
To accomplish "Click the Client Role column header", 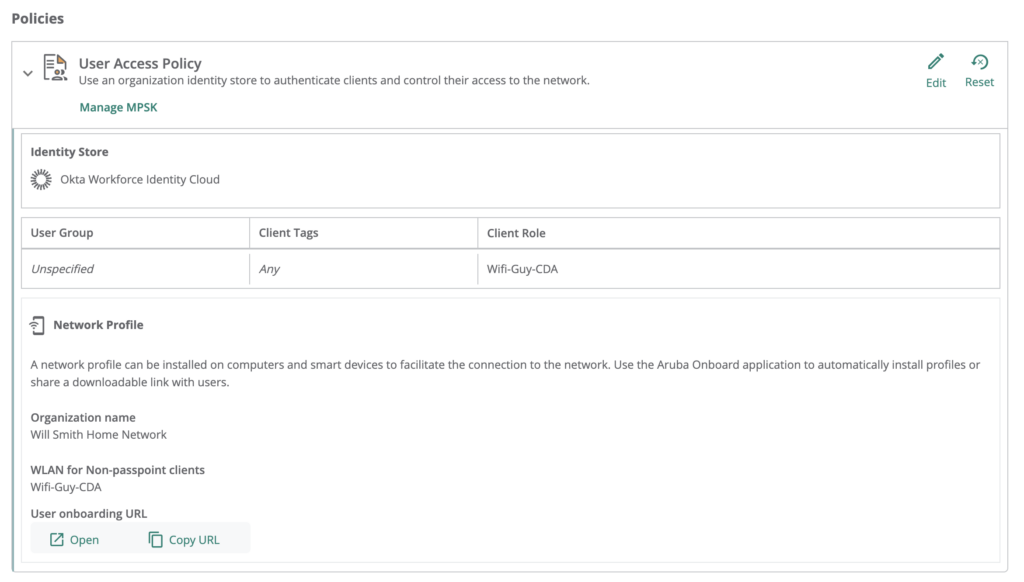I will (x=516, y=233).
